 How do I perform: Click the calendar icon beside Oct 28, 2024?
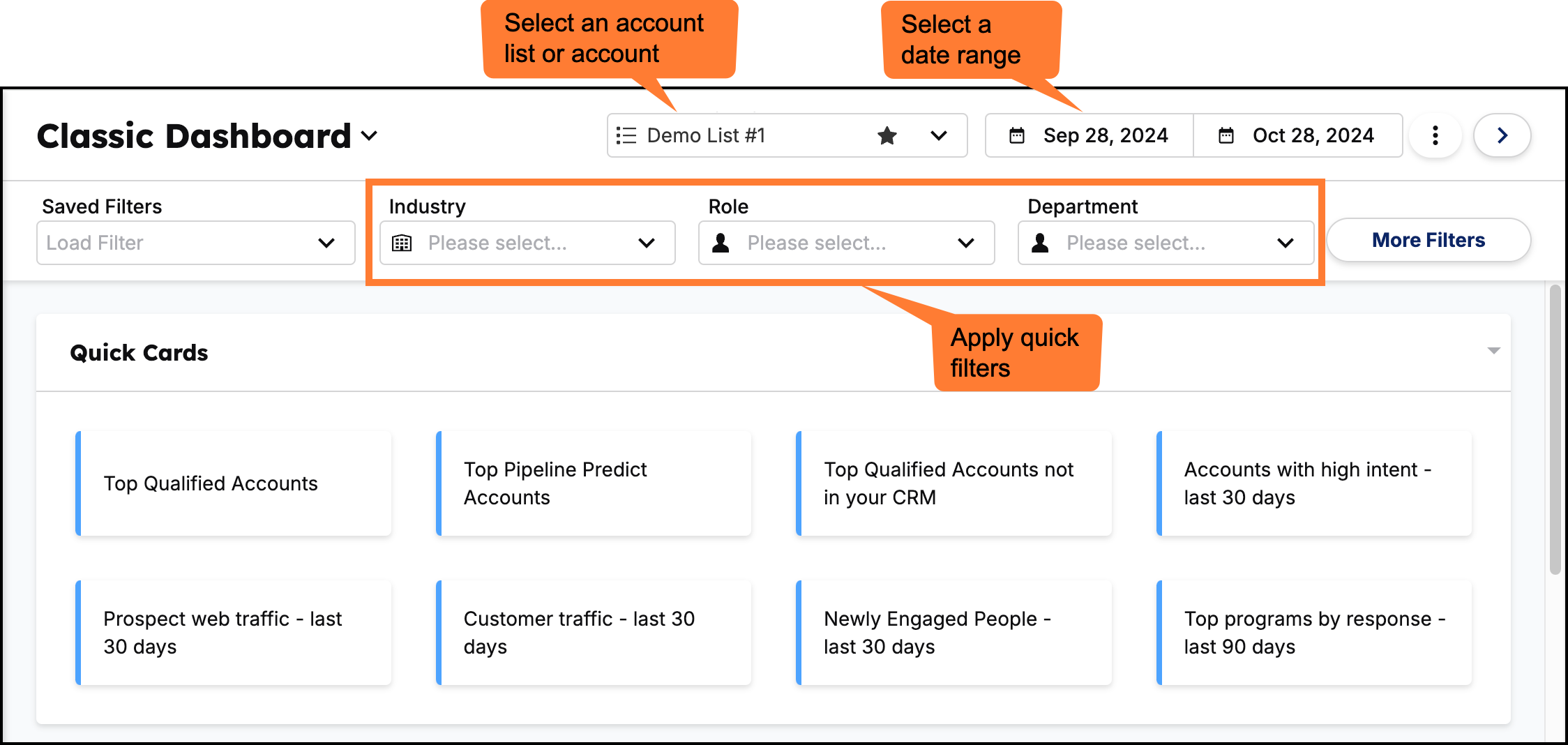[x=1226, y=135]
